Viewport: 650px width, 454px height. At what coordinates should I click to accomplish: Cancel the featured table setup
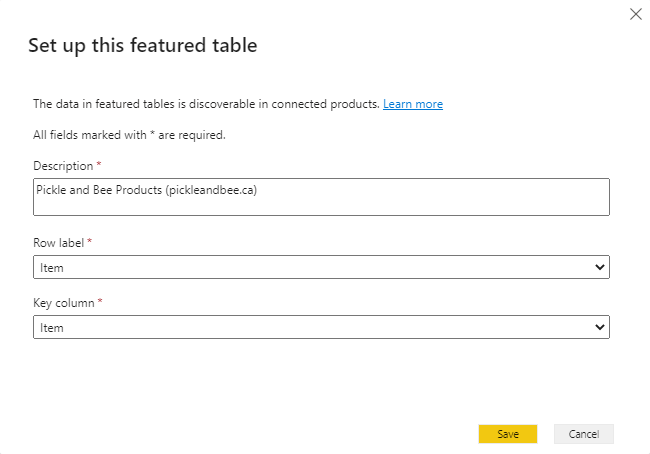click(584, 434)
